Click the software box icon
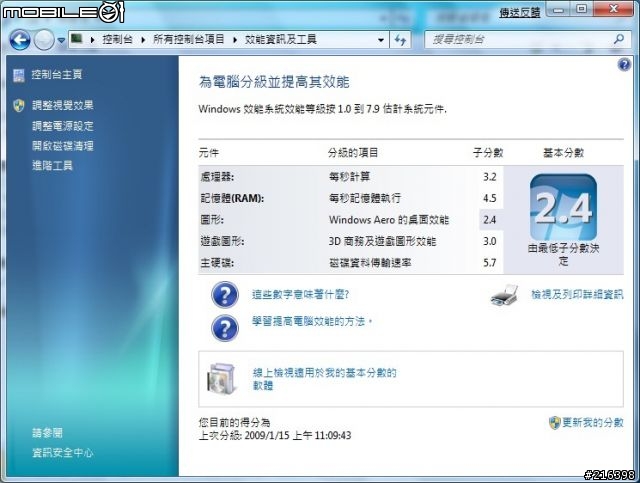 click(222, 379)
